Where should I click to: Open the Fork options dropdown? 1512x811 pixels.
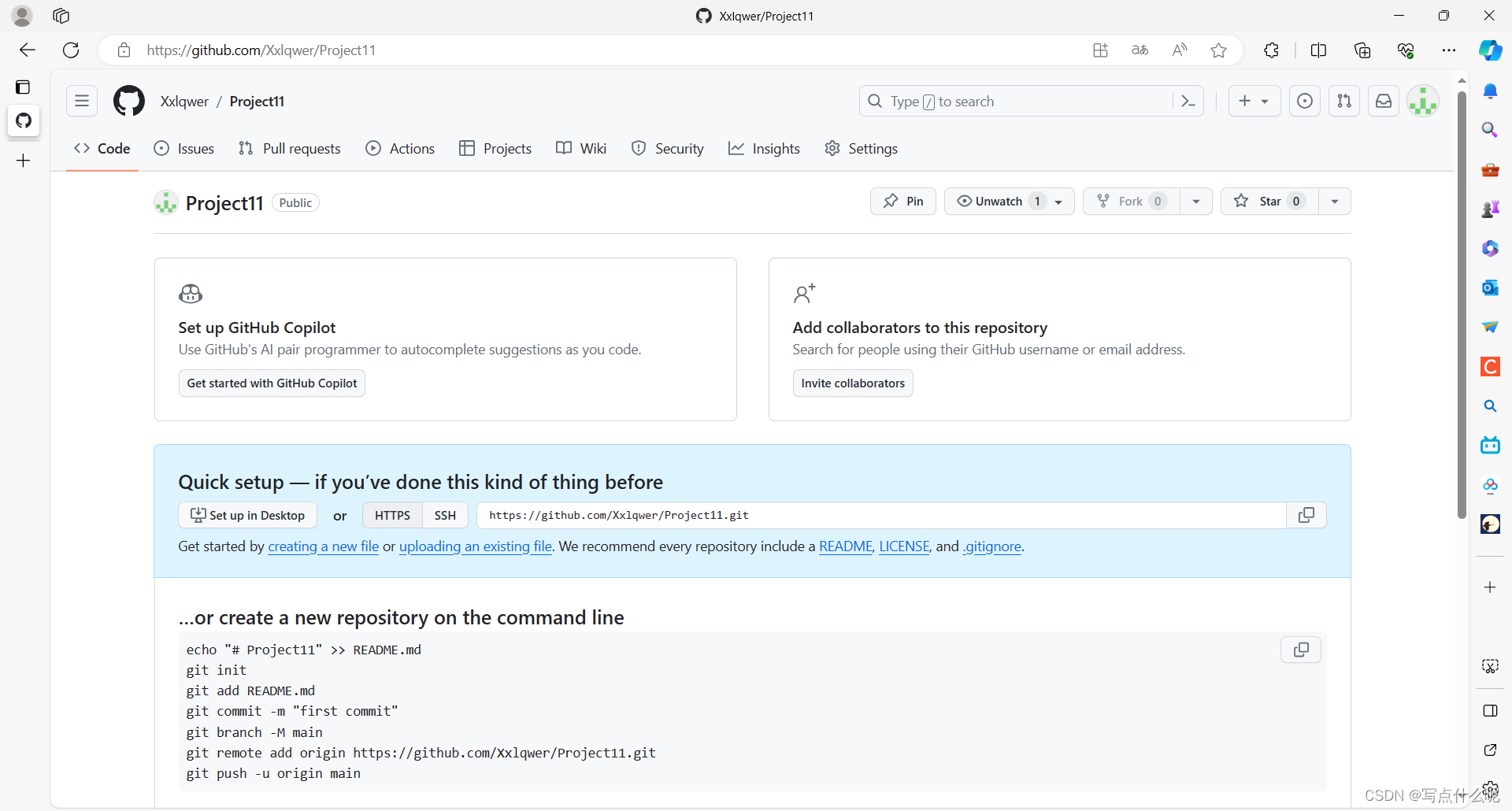point(1196,201)
